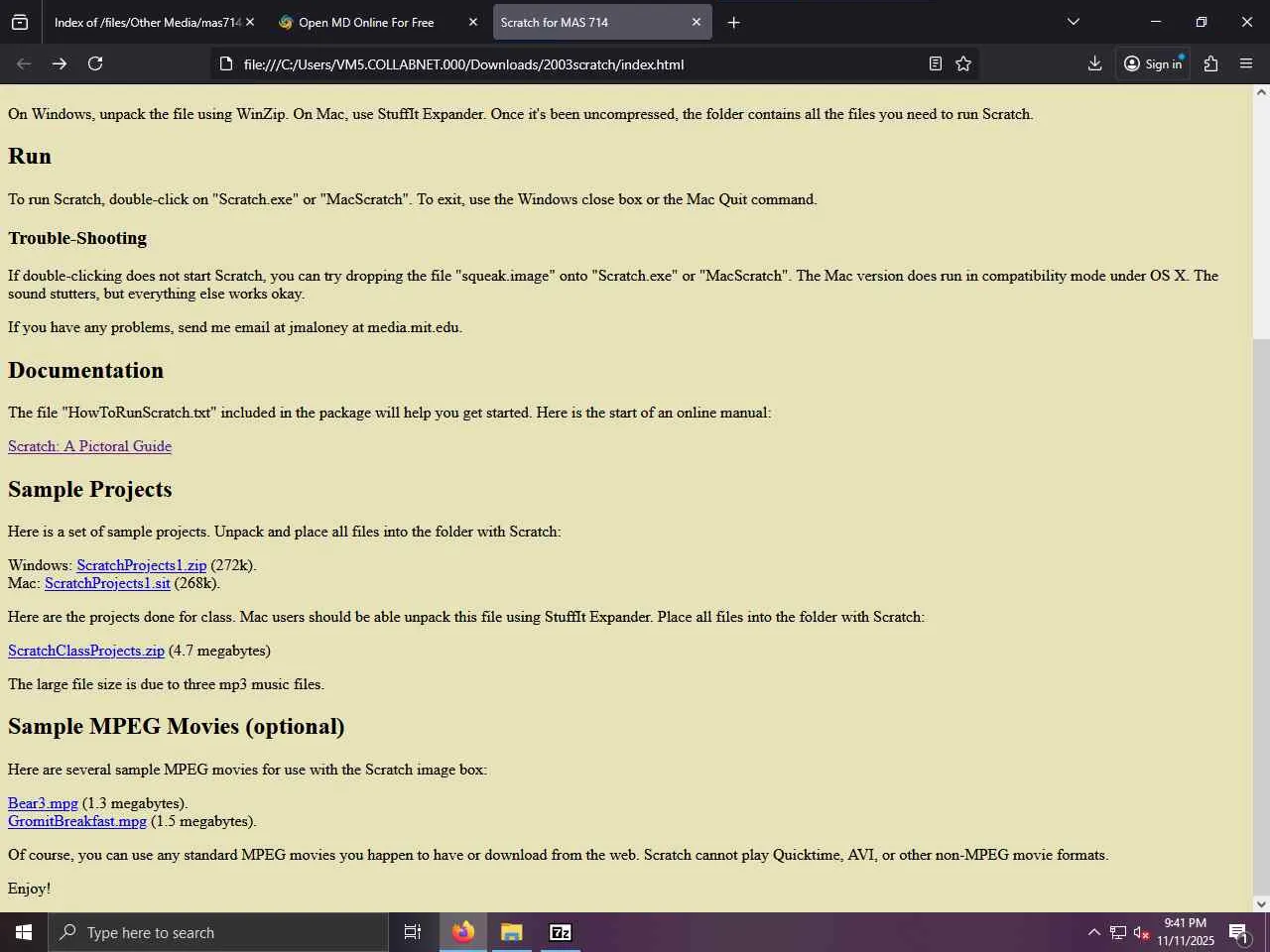
Task: Toggle reader view in address bar
Action: pyautogui.click(x=935, y=63)
